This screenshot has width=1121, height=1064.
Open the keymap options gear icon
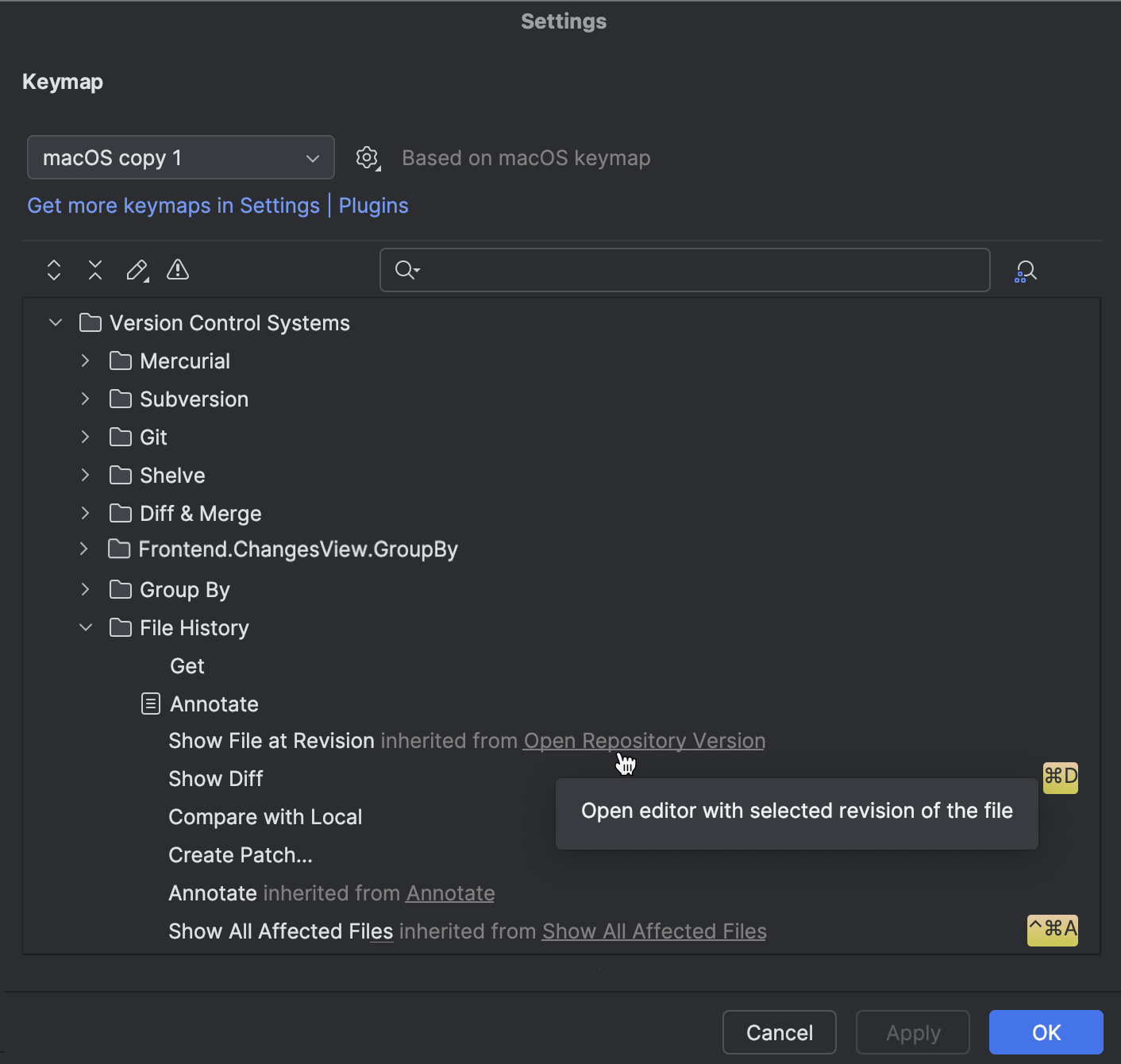pyautogui.click(x=368, y=157)
